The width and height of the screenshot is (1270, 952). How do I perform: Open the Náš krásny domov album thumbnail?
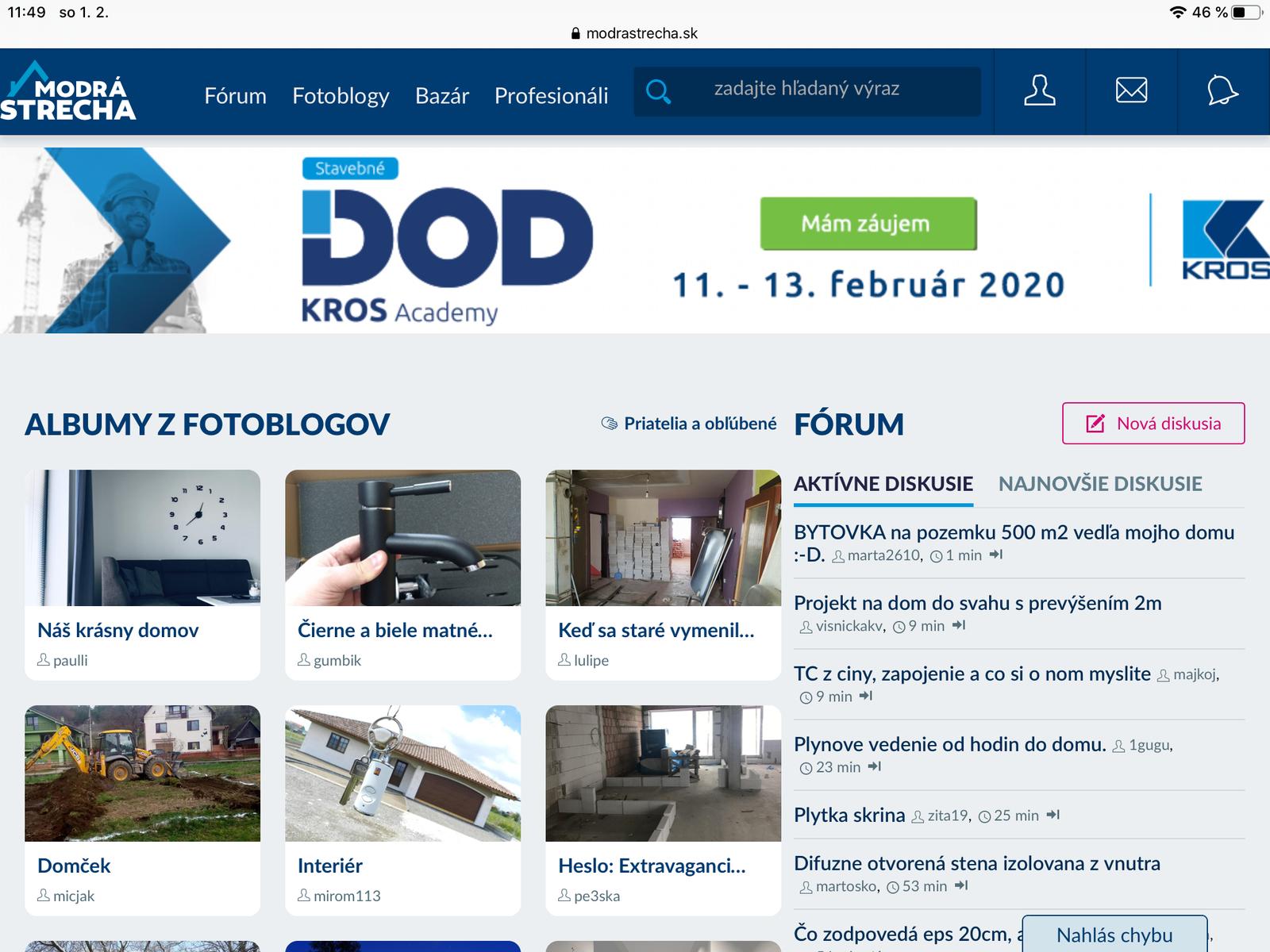coord(143,538)
